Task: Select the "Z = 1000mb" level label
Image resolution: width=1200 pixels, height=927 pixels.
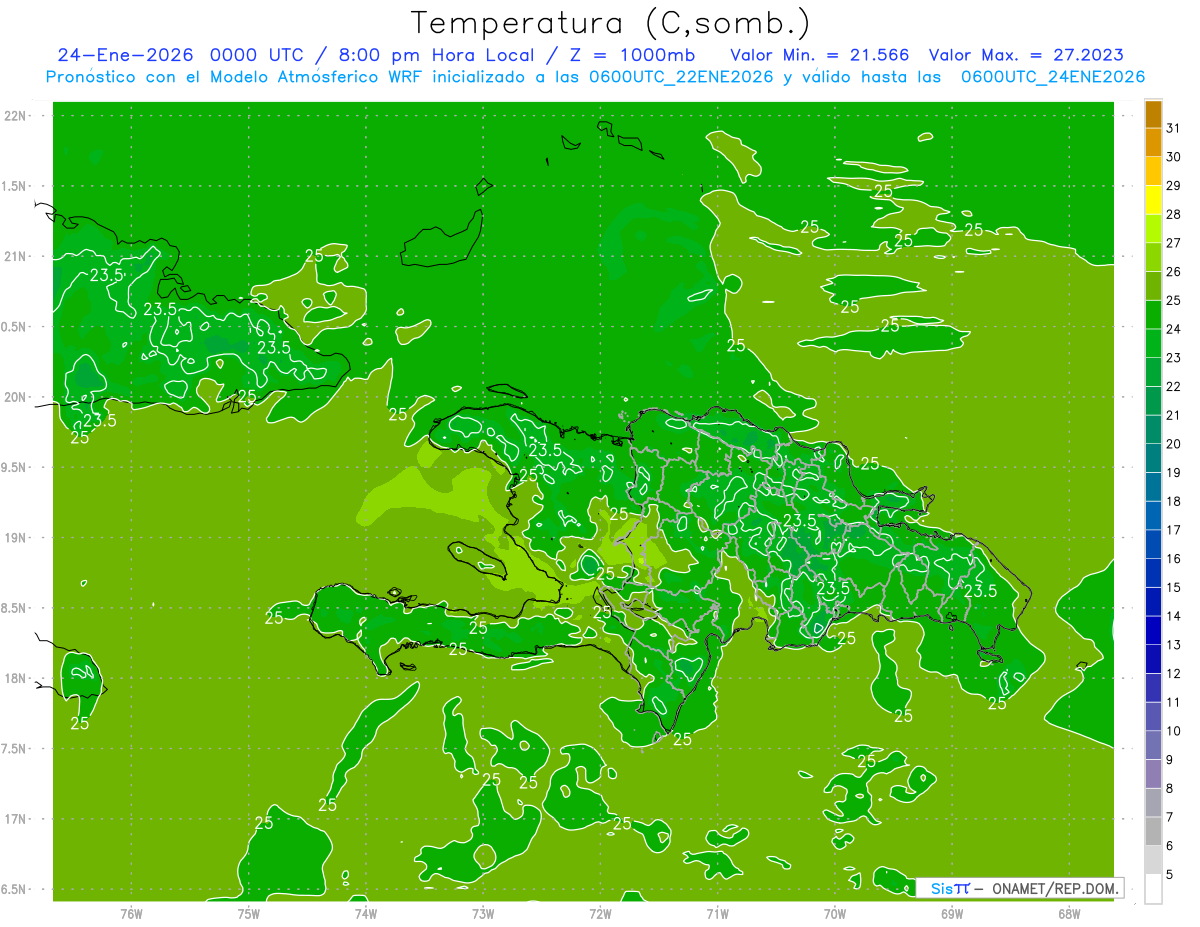Action: pyautogui.click(x=632, y=55)
